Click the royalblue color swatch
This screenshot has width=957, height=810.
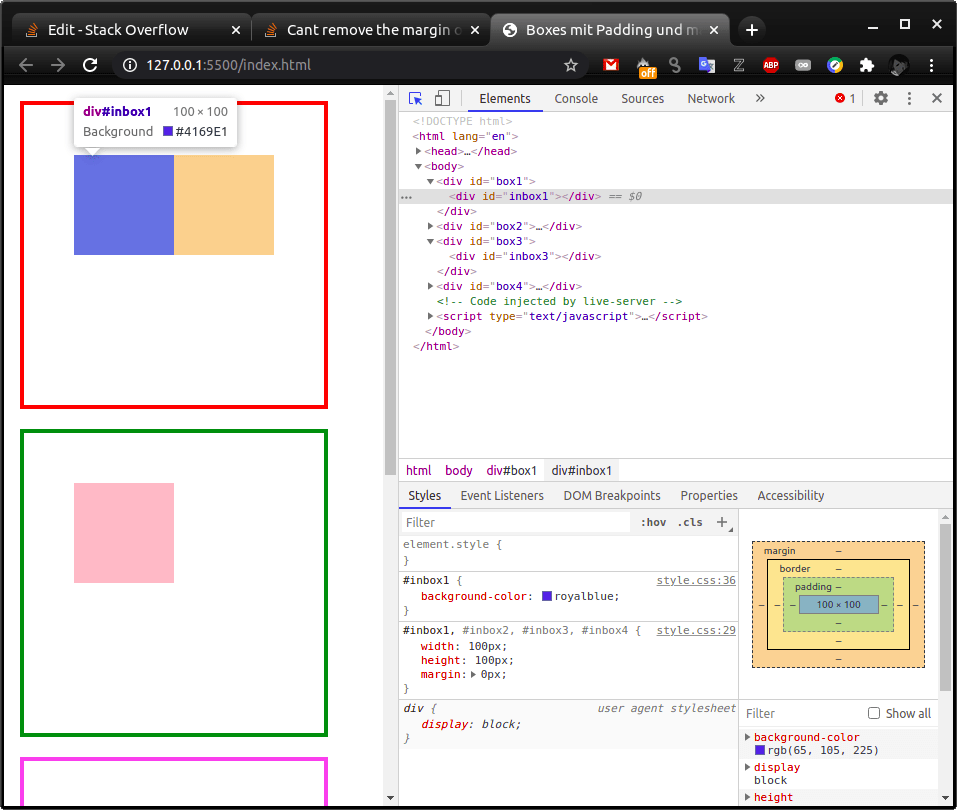tap(547, 596)
